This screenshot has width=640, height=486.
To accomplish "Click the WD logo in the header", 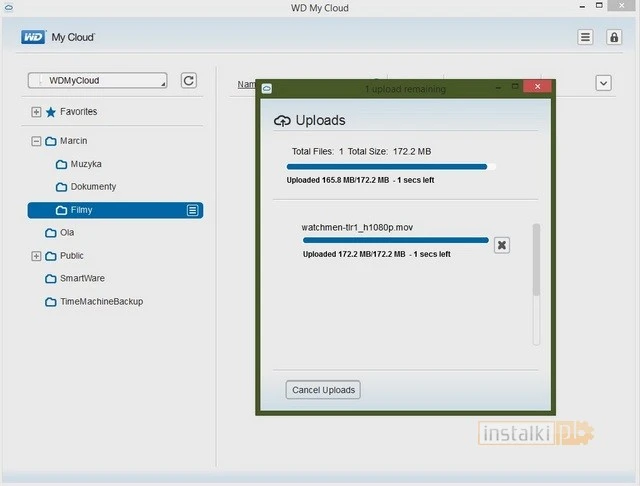I will pyautogui.click(x=33, y=38).
